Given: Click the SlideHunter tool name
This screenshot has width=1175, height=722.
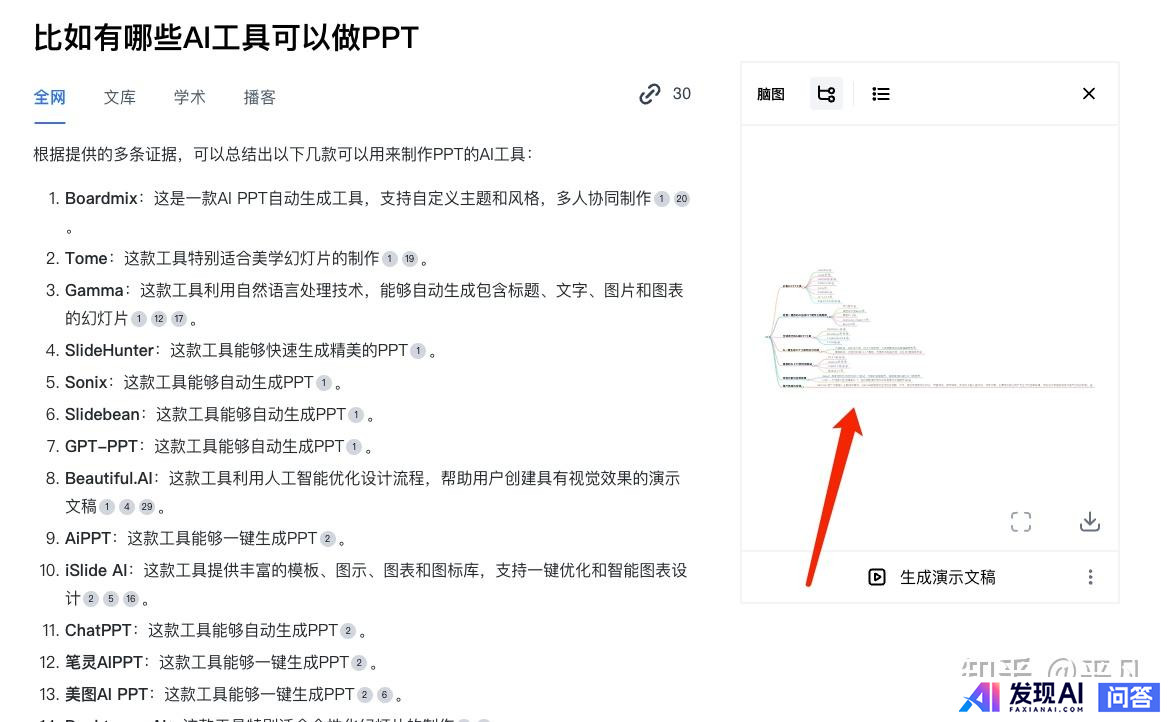Looking at the screenshot, I should [109, 350].
